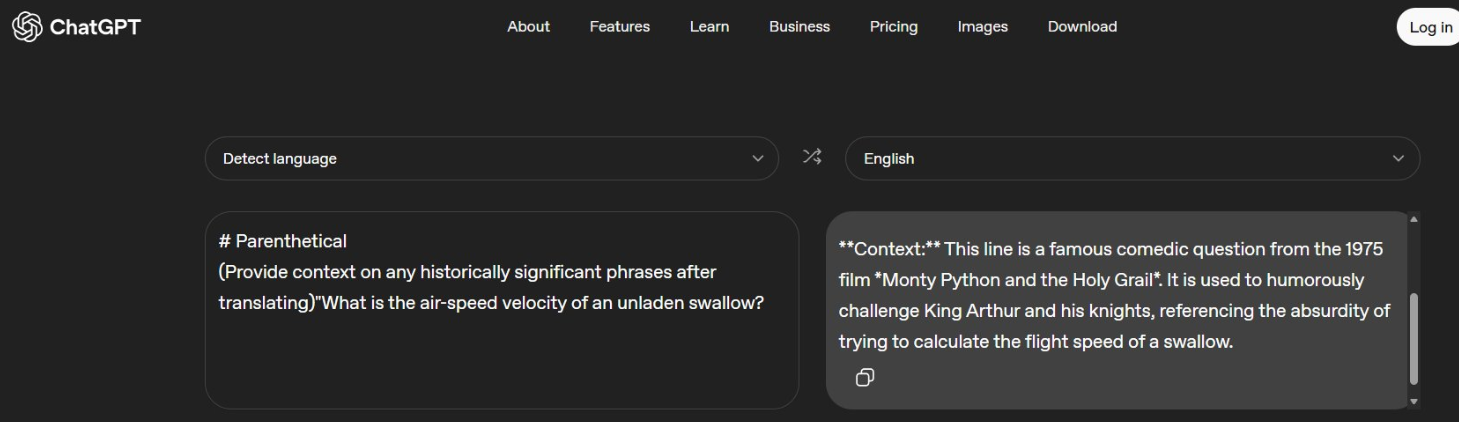Copy the translated output text
The height and width of the screenshot is (422, 1459).
tap(865, 377)
